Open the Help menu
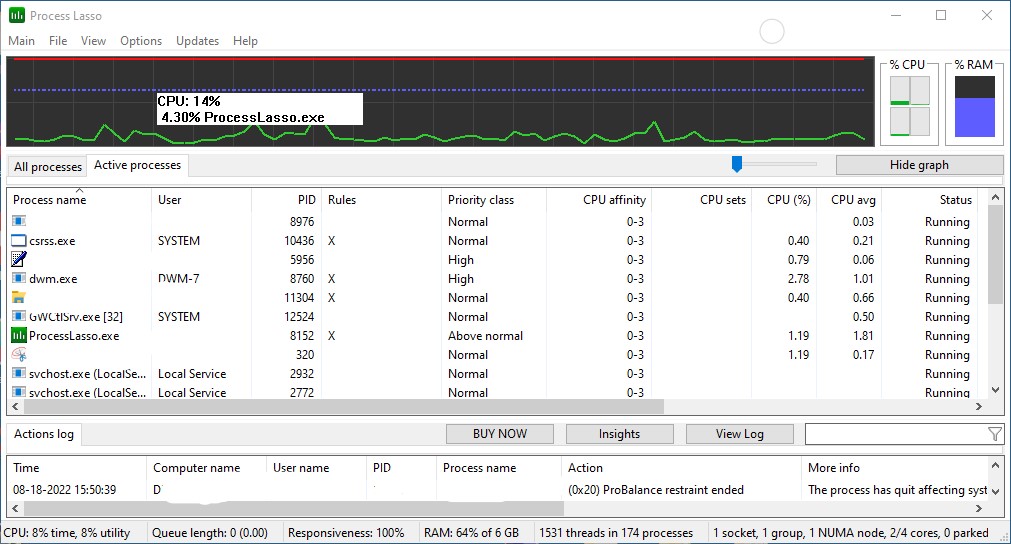 (x=245, y=41)
